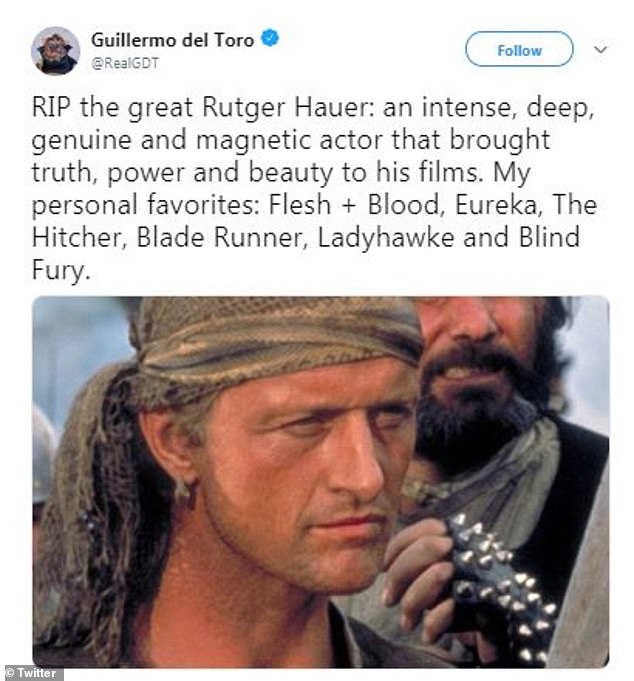Viewport: 634px width, 681px height.
Task: Click the earring on the foreground man
Action: coord(185,493)
